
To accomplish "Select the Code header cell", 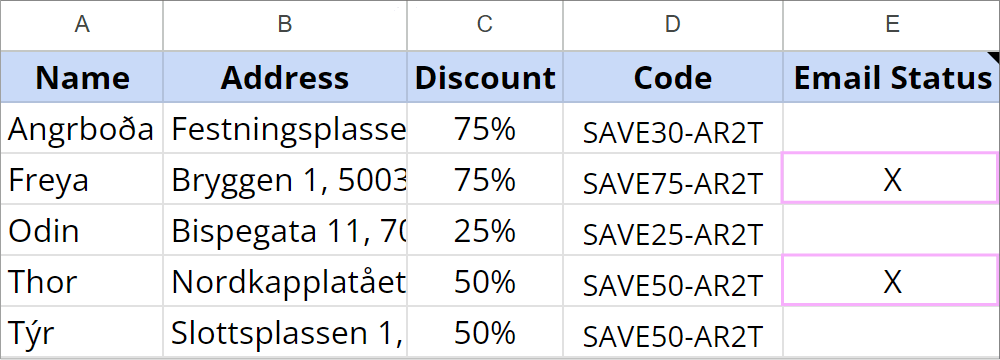I will point(673,77).
